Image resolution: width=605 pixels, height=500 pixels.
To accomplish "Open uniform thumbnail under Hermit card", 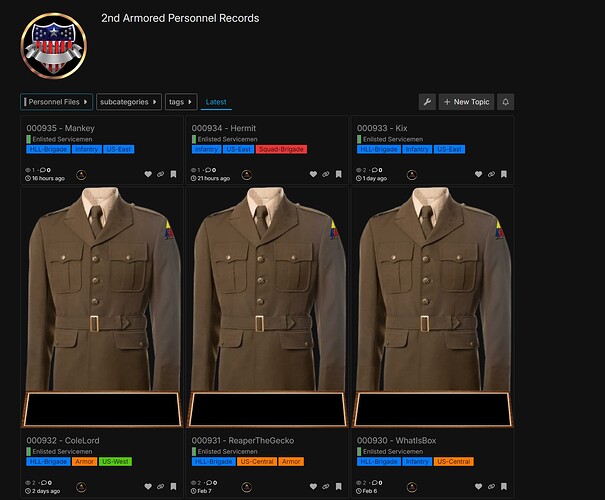I will click(267, 307).
